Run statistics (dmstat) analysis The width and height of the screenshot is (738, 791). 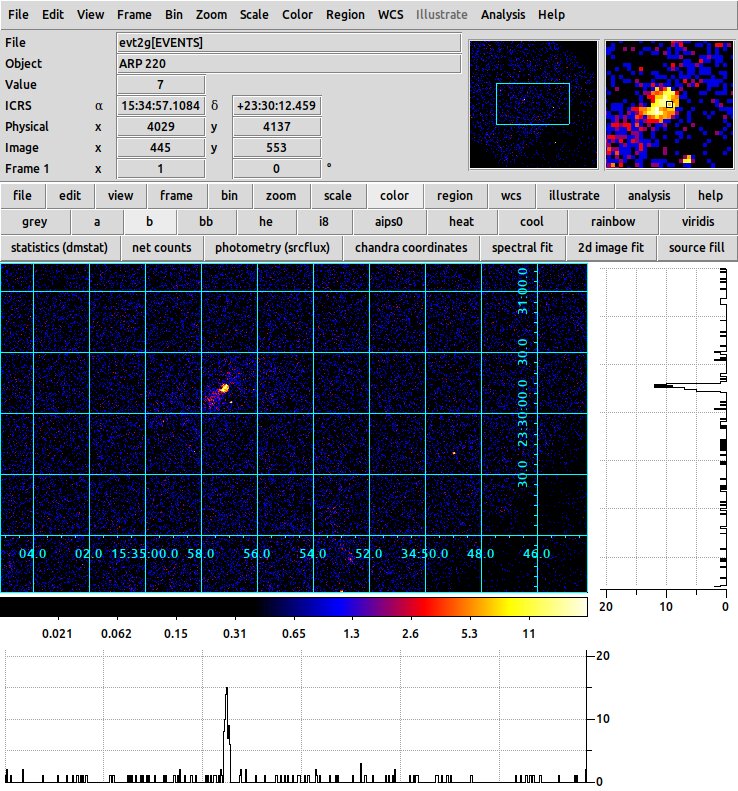[60, 248]
